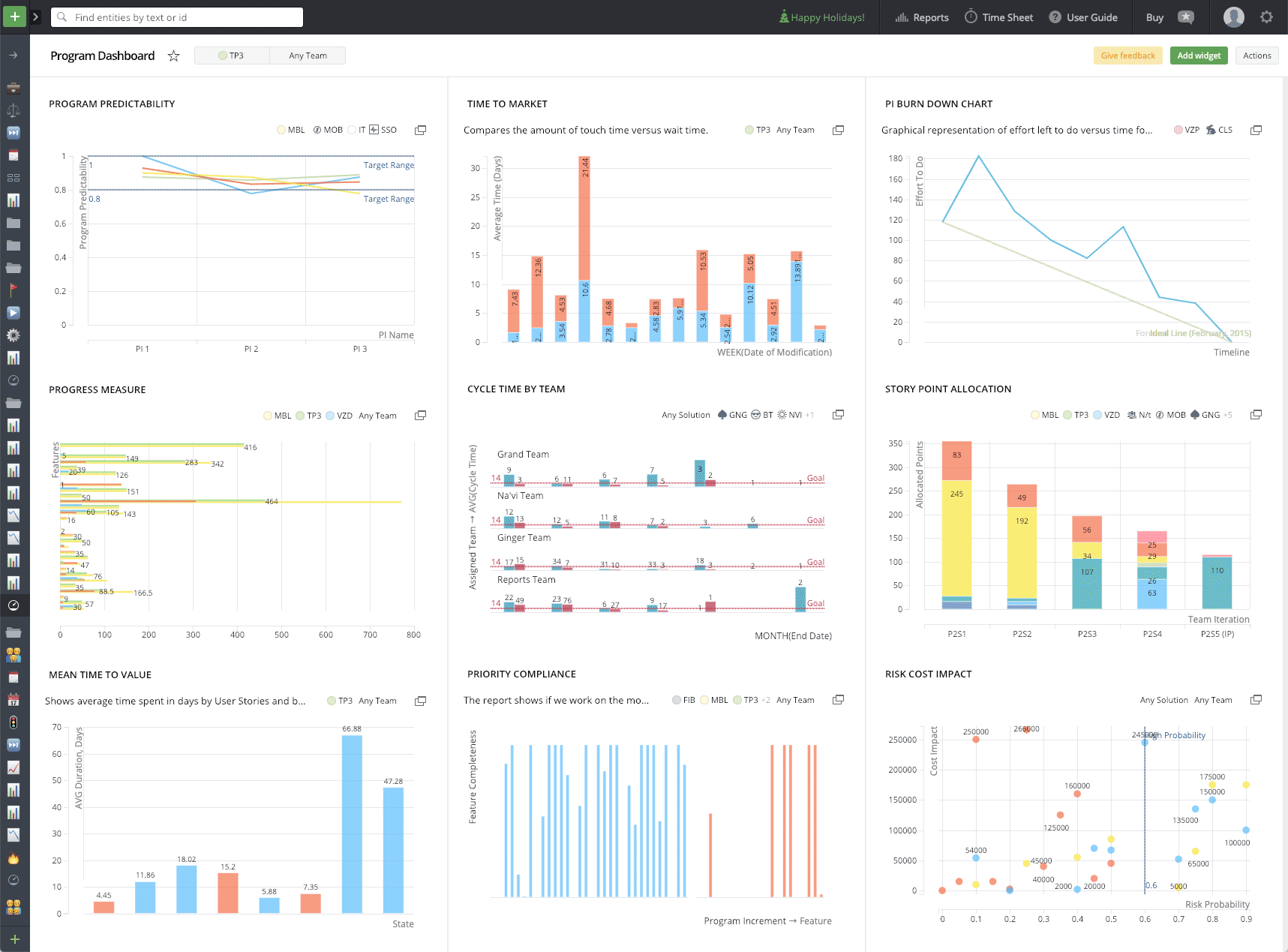Click MBL project chip in Program Predictability
The height and width of the screenshot is (952, 1288).
pos(291,130)
